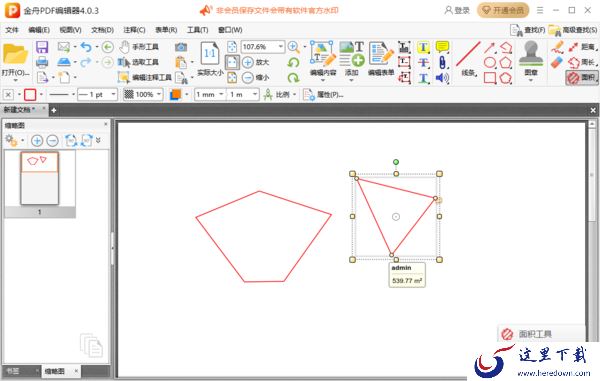Select the rectangle shape drawing tool
This screenshot has width=600, height=381.
coord(490,78)
